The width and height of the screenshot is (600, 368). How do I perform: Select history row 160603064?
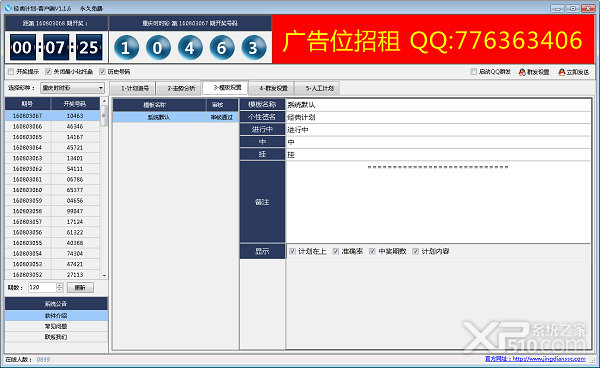[52, 147]
